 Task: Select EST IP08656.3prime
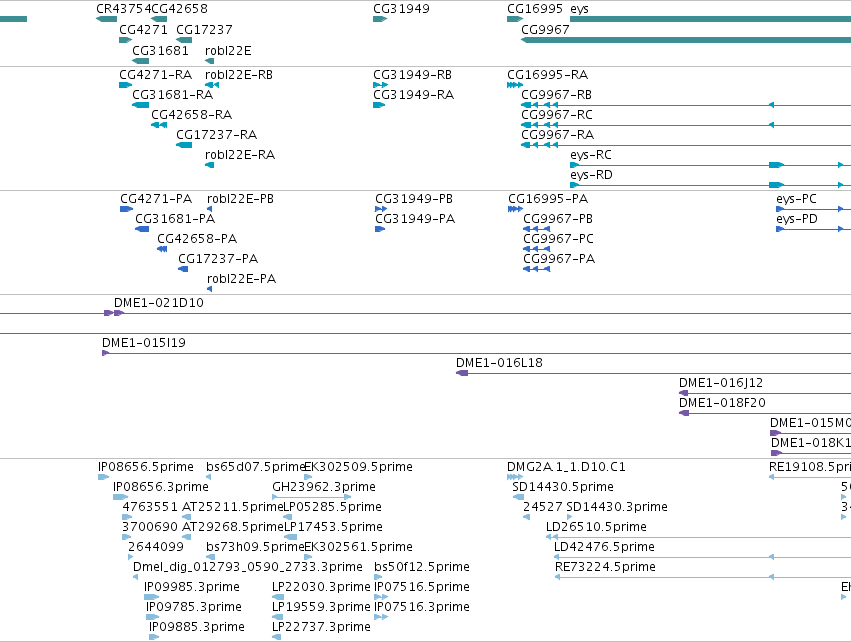coord(160,487)
